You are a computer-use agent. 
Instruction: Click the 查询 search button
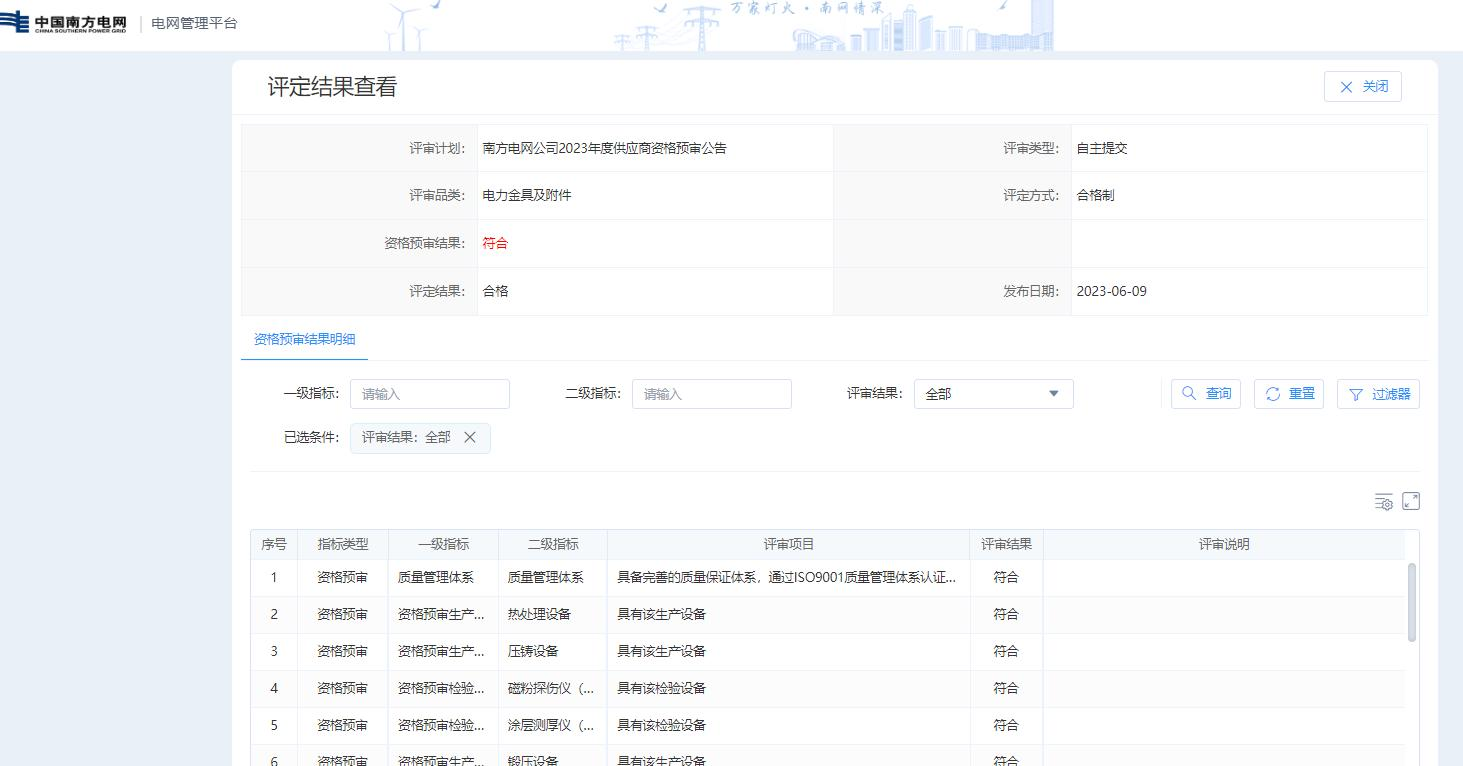tap(1206, 394)
